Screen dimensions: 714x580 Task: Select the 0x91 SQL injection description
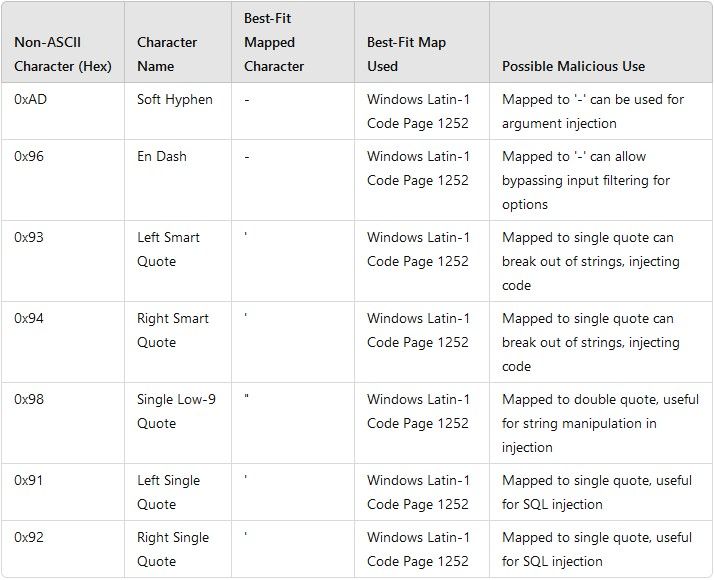point(597,492)
